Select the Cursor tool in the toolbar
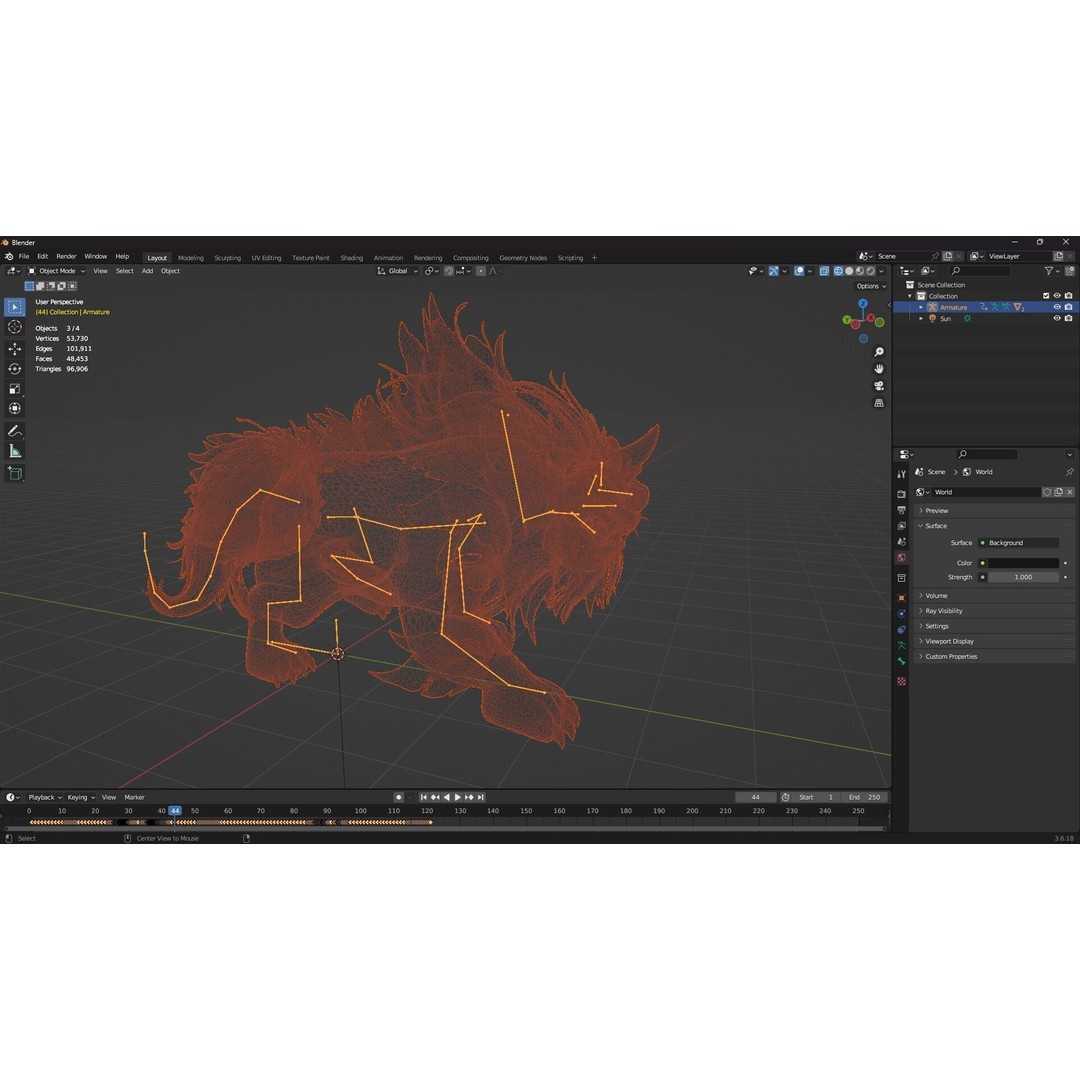 coord(14,327)
